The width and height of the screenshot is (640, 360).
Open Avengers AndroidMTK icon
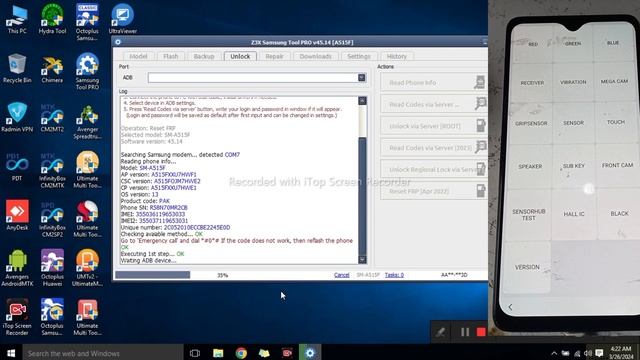tap(17, 267)
